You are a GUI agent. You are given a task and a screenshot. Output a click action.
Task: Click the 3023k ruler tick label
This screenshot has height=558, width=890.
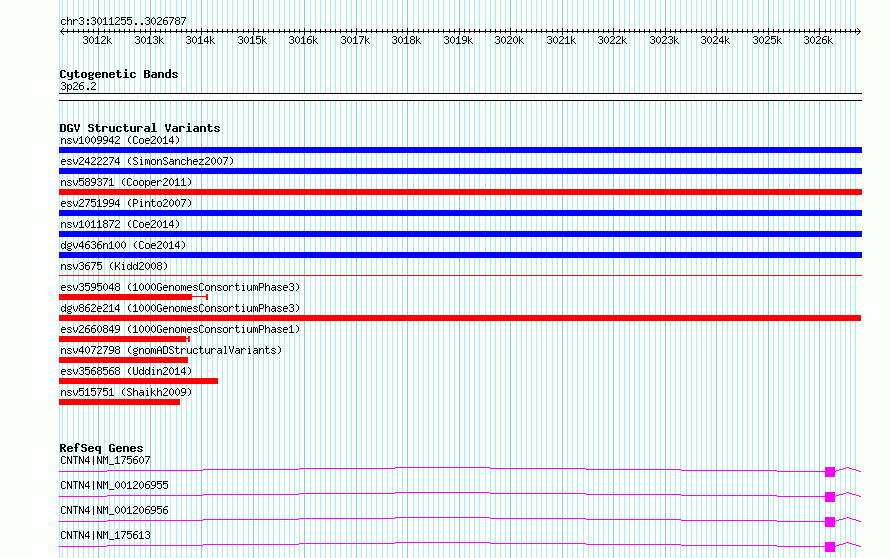point(664,40)
